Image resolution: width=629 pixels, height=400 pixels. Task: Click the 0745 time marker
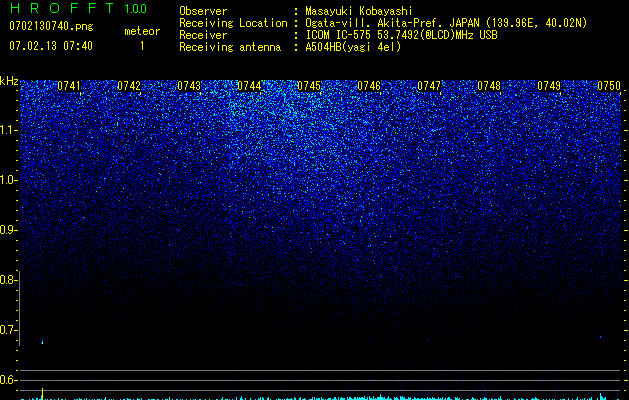coord(309,86)
